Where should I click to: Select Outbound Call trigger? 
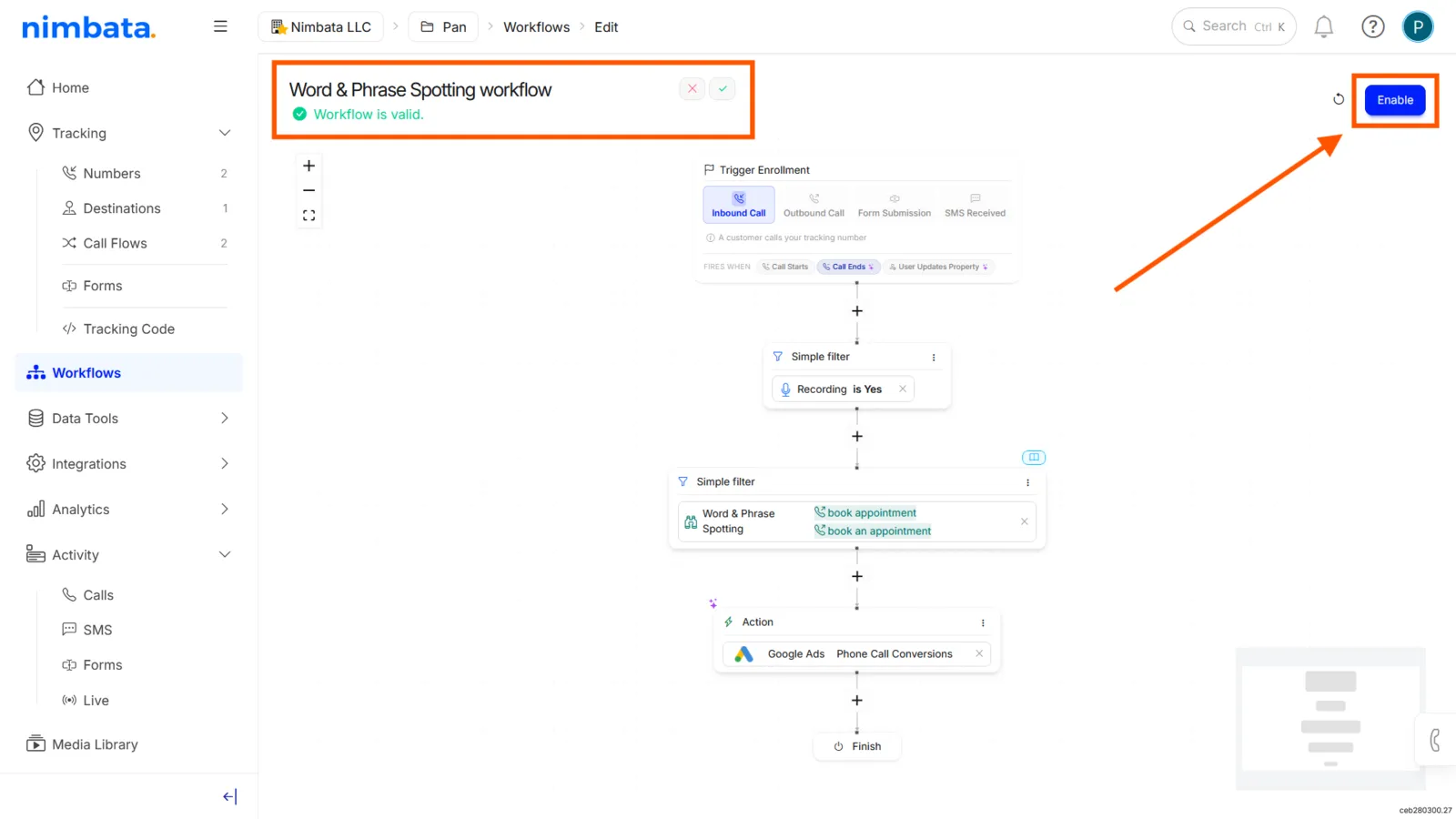[x=814, y=205]
